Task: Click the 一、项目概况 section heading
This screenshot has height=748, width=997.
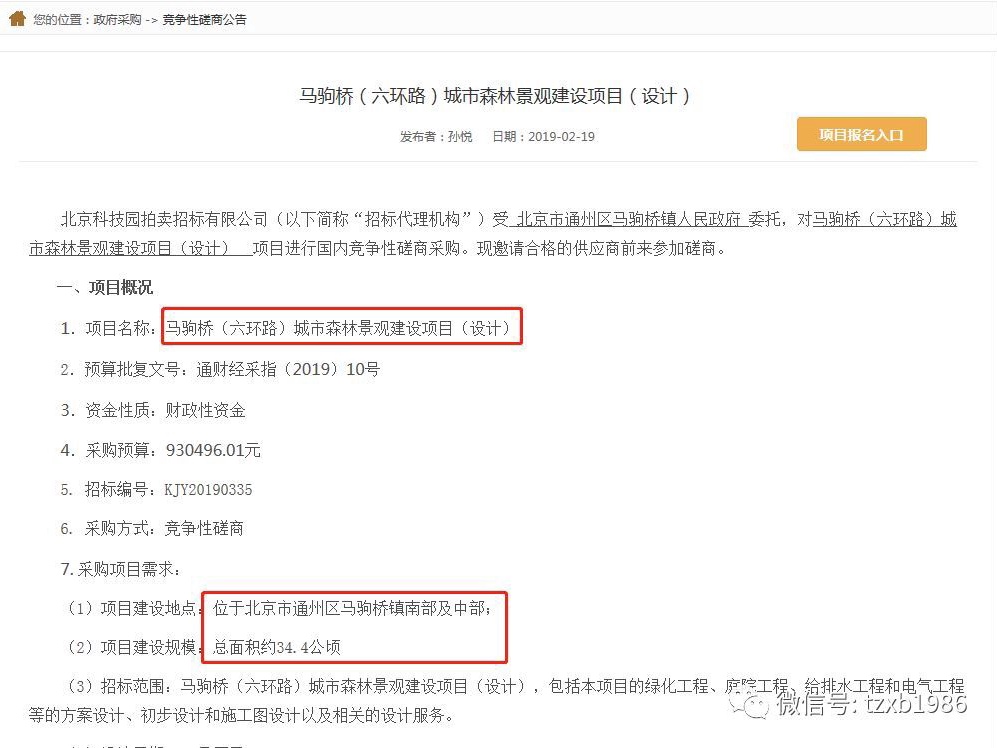Action: click(104, 288)
